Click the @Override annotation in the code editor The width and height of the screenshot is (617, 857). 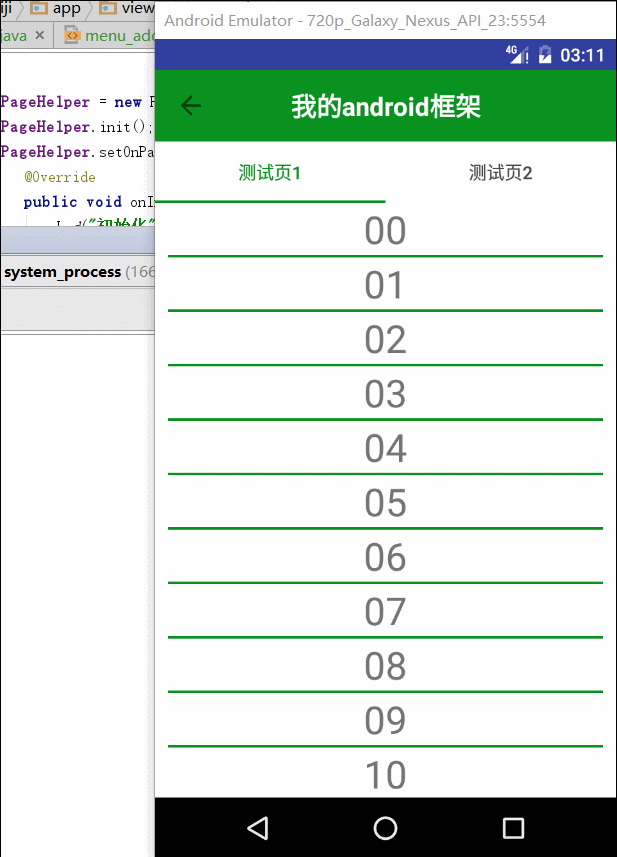(x=60, y=177)
